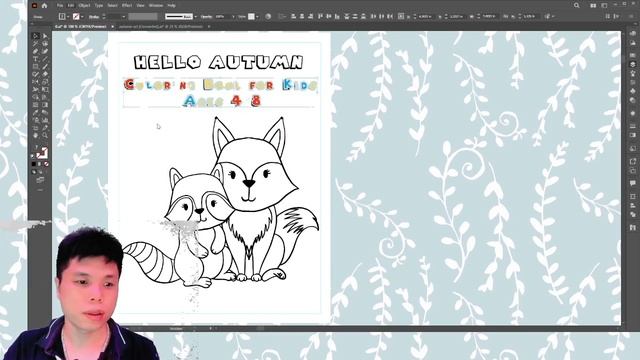The image size is (640, 360).
Task: Pick the Symbol Sprayer tool
Action: tap(36, 120)
